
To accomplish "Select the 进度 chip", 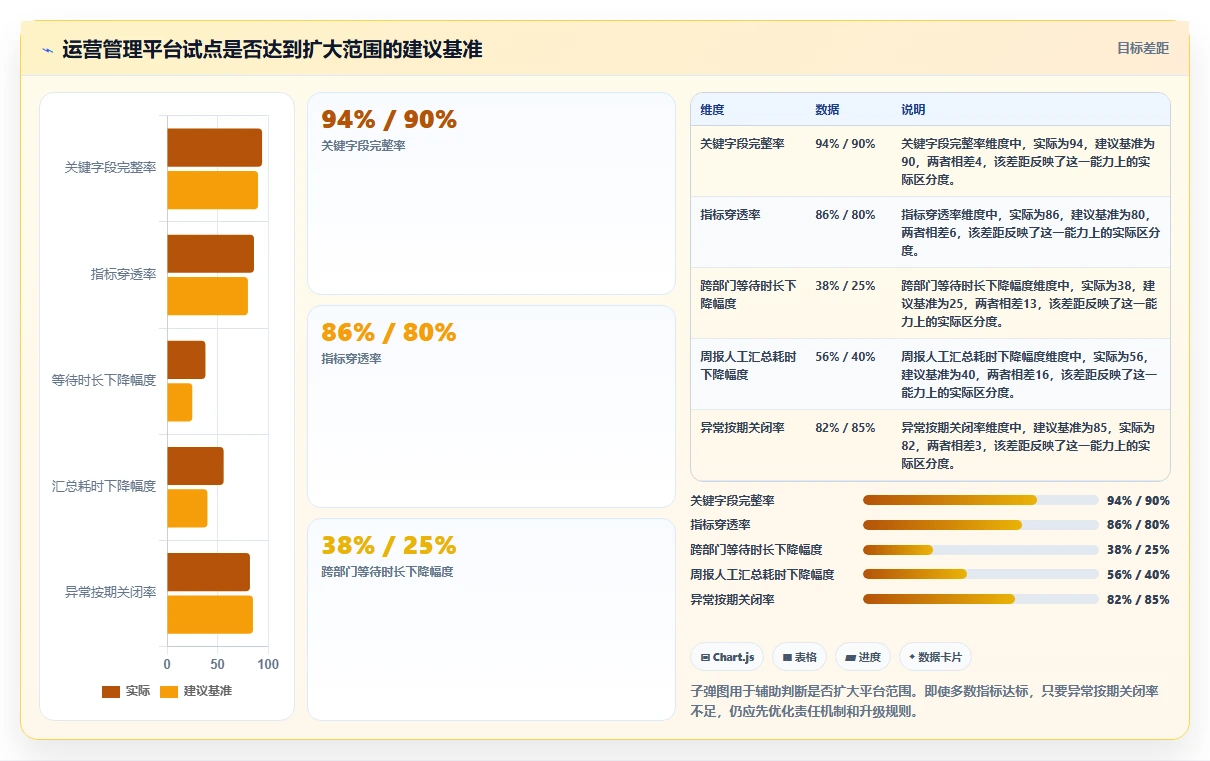I will 863,657.
